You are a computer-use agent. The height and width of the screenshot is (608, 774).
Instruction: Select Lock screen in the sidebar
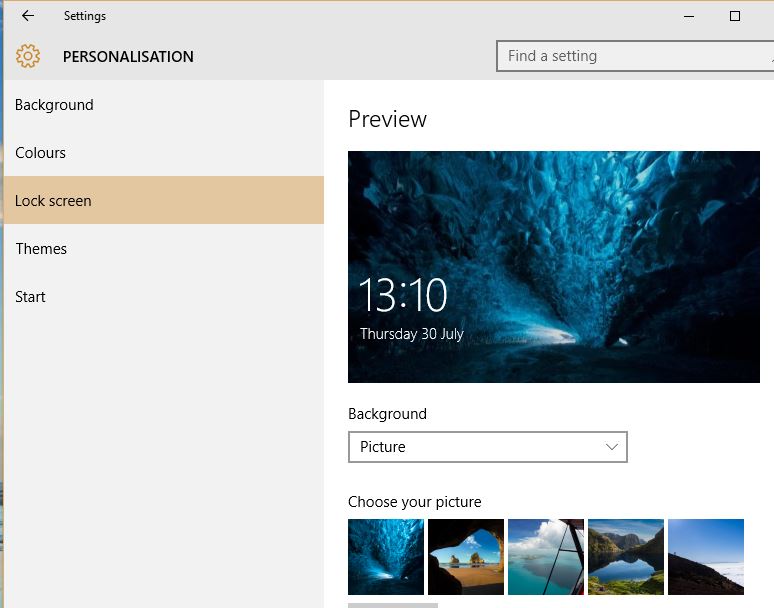coord(54,201)
